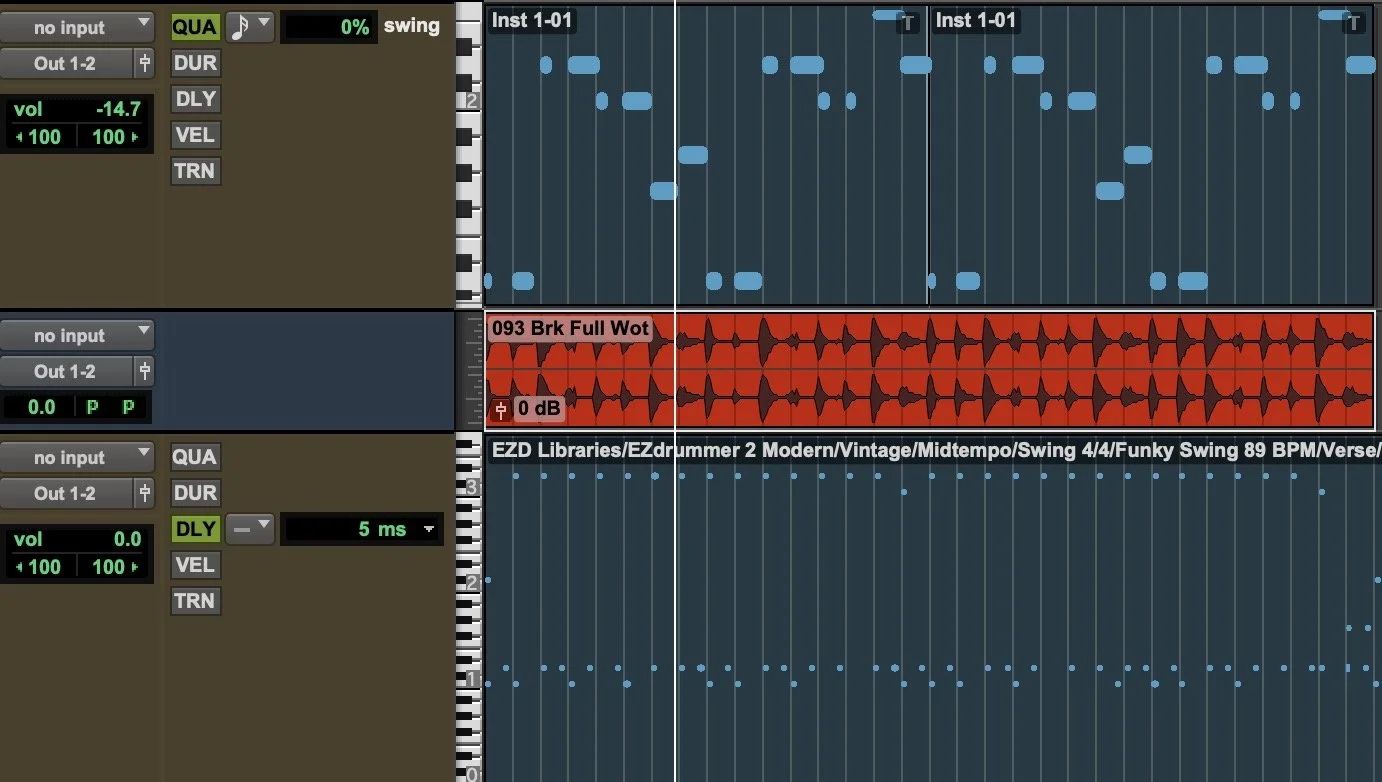
Task: Disable QUA quantize on the top track
Action: pos(194,26)
